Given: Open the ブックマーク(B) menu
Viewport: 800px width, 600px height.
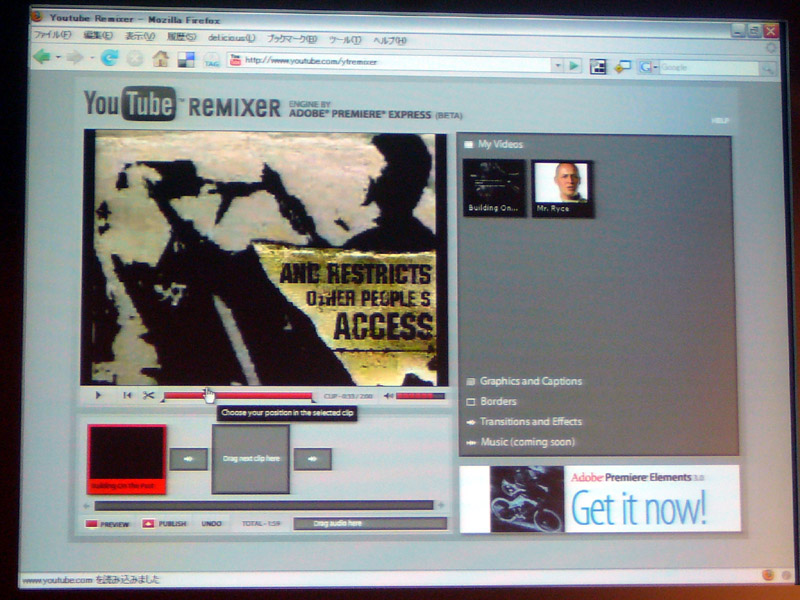Looking at the screenshot, I should (x=292, y=39).
